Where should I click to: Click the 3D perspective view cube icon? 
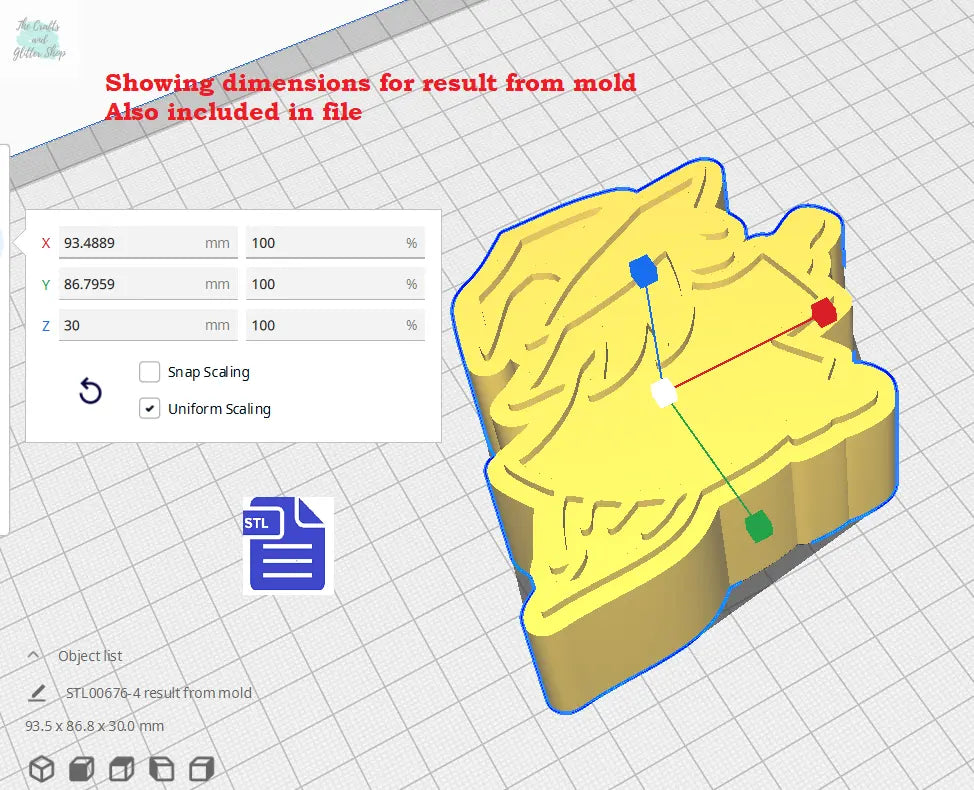(x=41, y=769)
